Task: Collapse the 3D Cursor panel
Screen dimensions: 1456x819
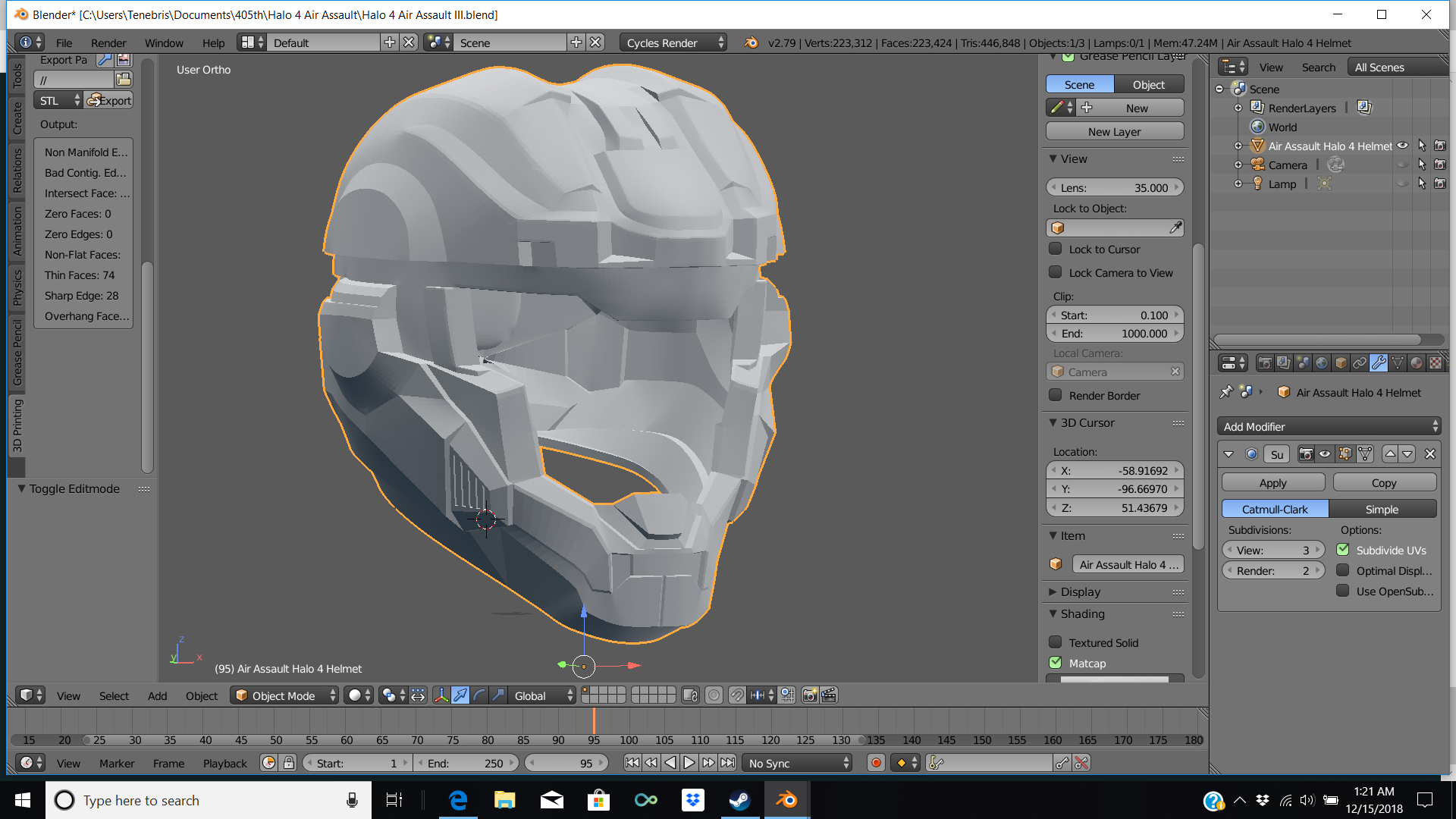Action: pos(1053,422)
